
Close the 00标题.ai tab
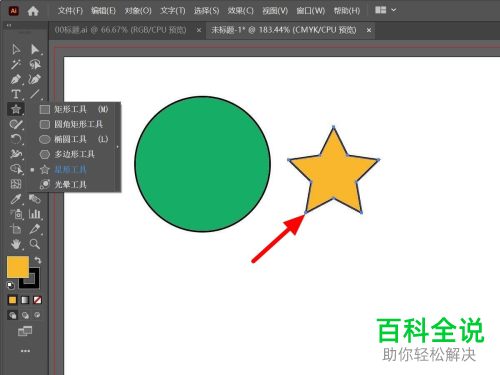point(199,30)
